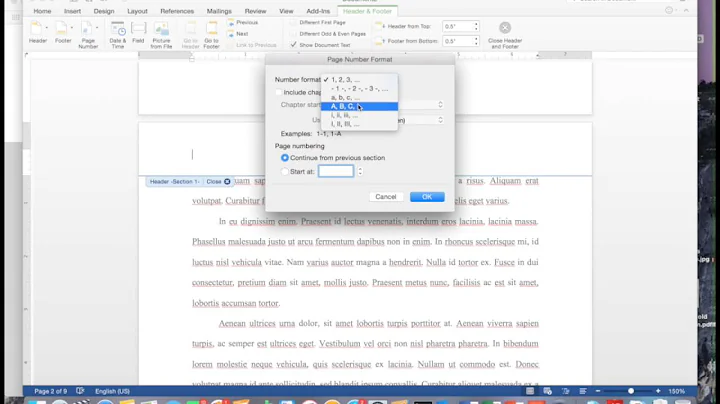Image resolution: width=720 pixels, height=404 pixels.
Task: Click Cancel in Page Number Format
Action: click(386, 196)
